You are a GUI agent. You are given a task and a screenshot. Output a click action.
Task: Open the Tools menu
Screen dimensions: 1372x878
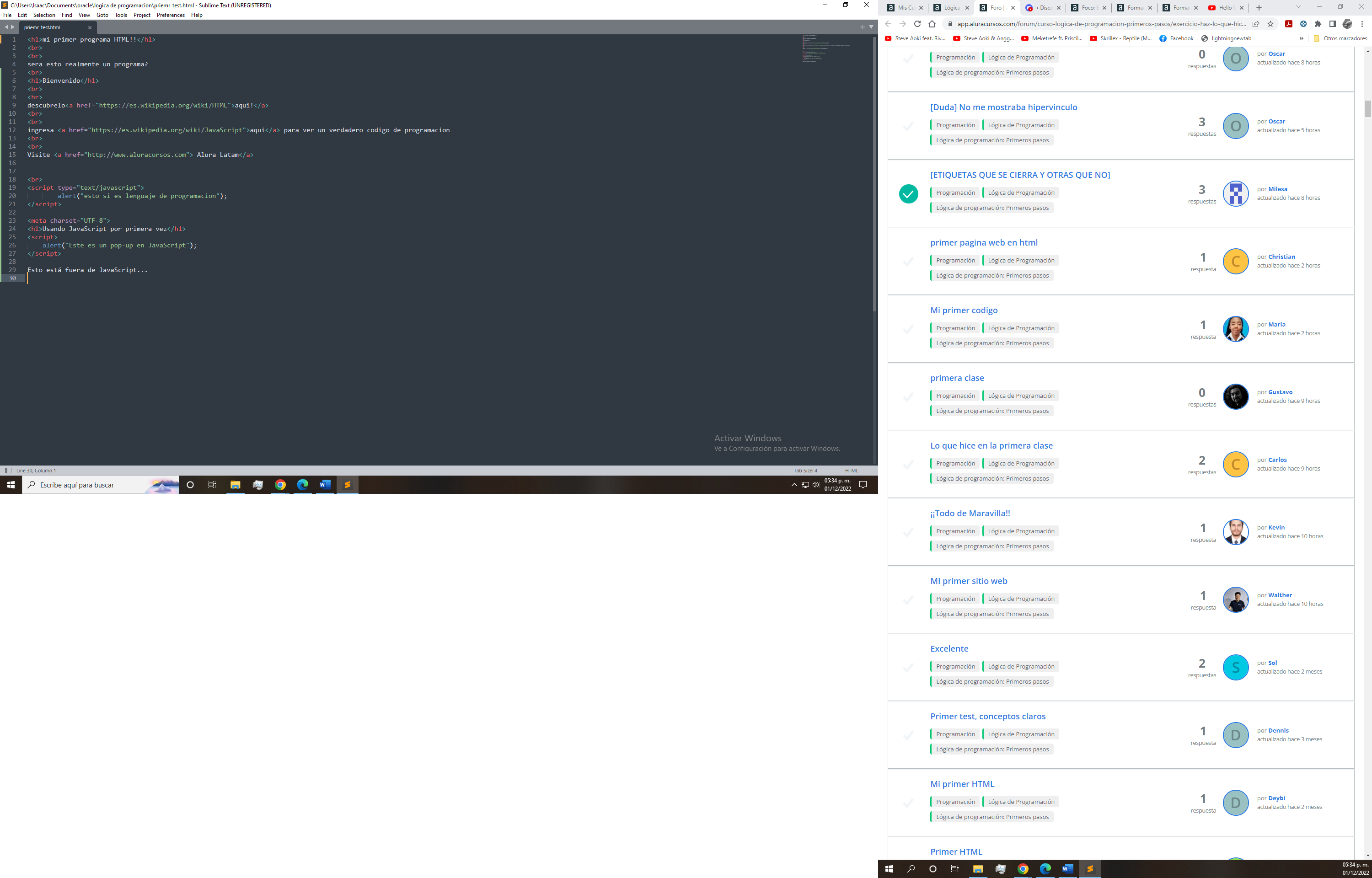click(x=121, y=15)
